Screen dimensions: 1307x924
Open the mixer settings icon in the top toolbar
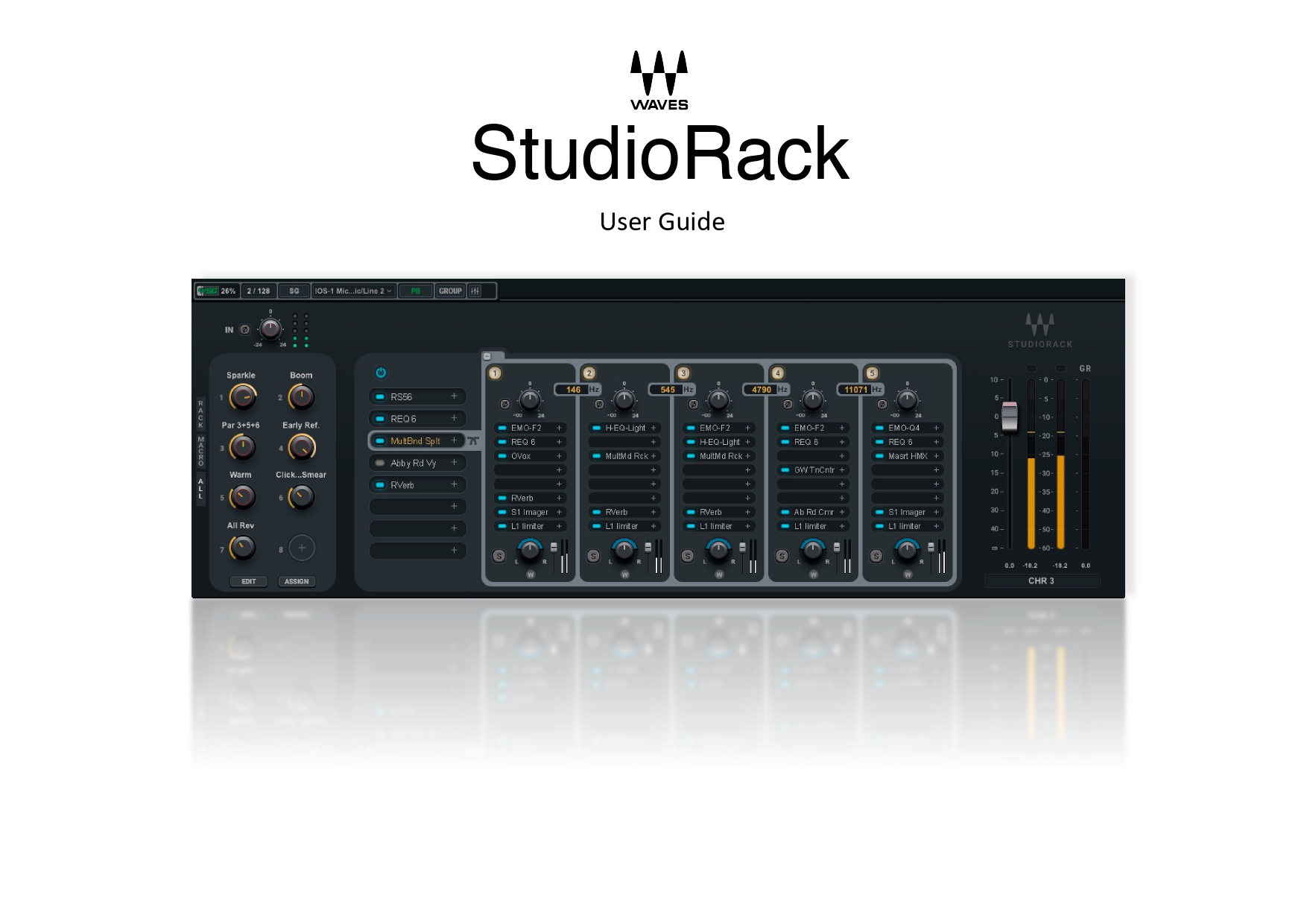475,291
